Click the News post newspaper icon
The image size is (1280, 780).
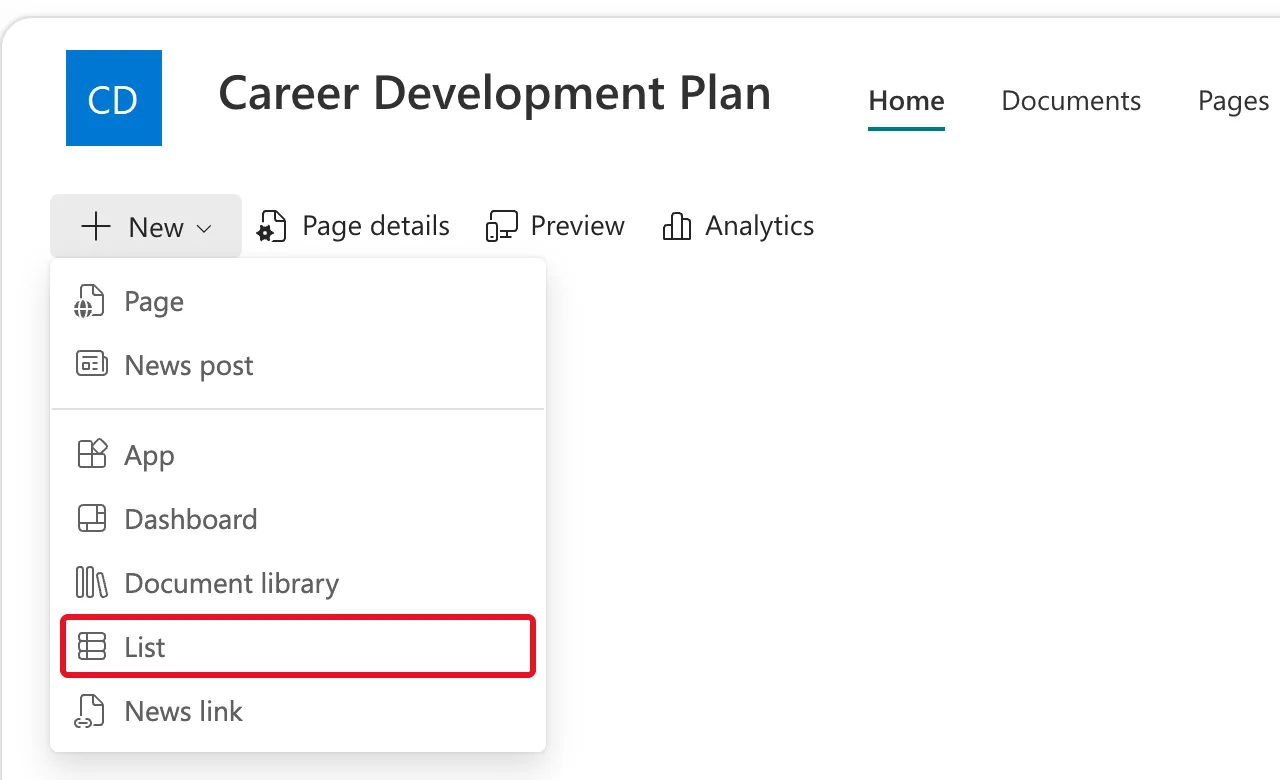point(92,364)
